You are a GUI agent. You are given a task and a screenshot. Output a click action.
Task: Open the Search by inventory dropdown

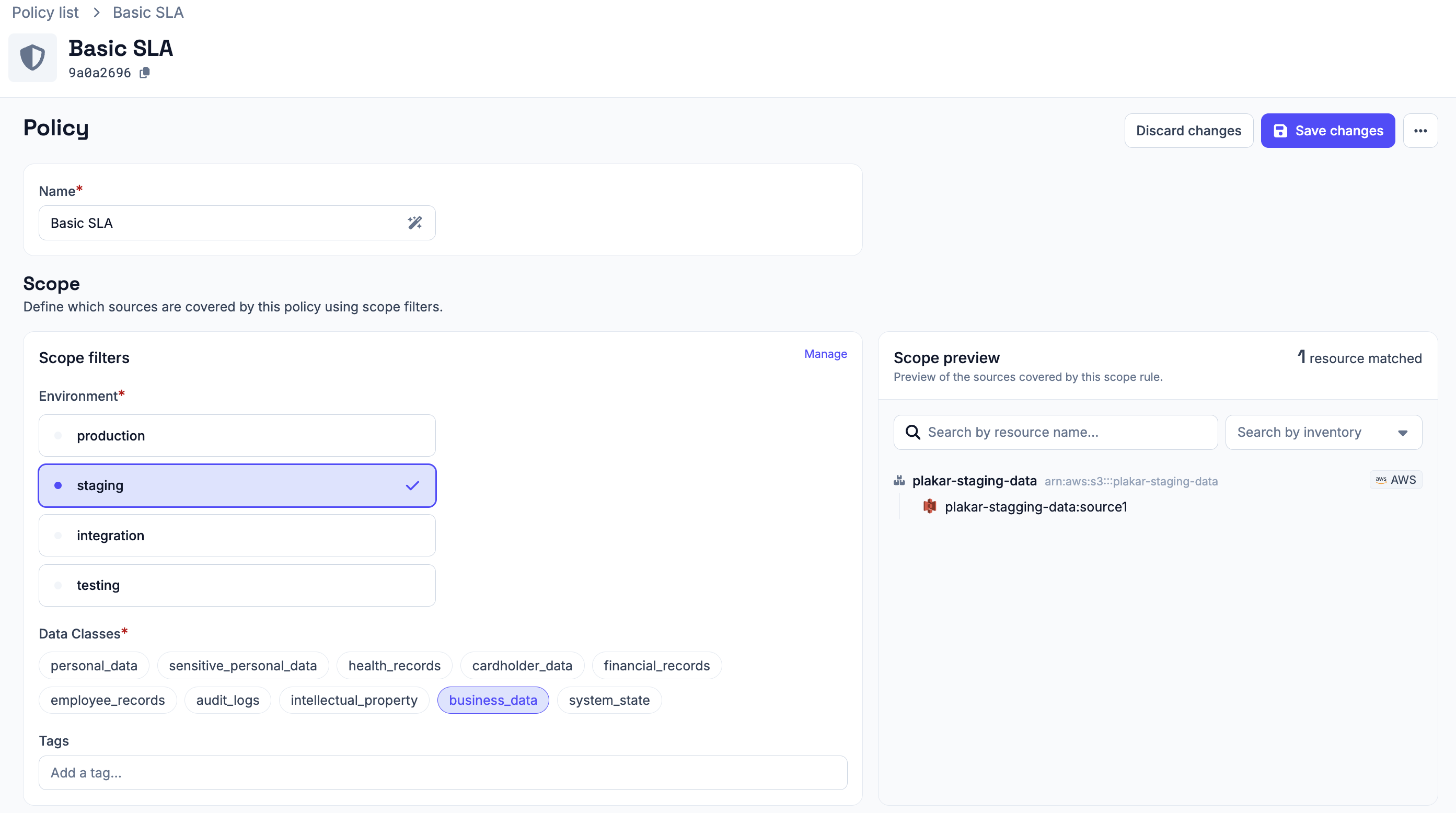(x=1323, y=432)
